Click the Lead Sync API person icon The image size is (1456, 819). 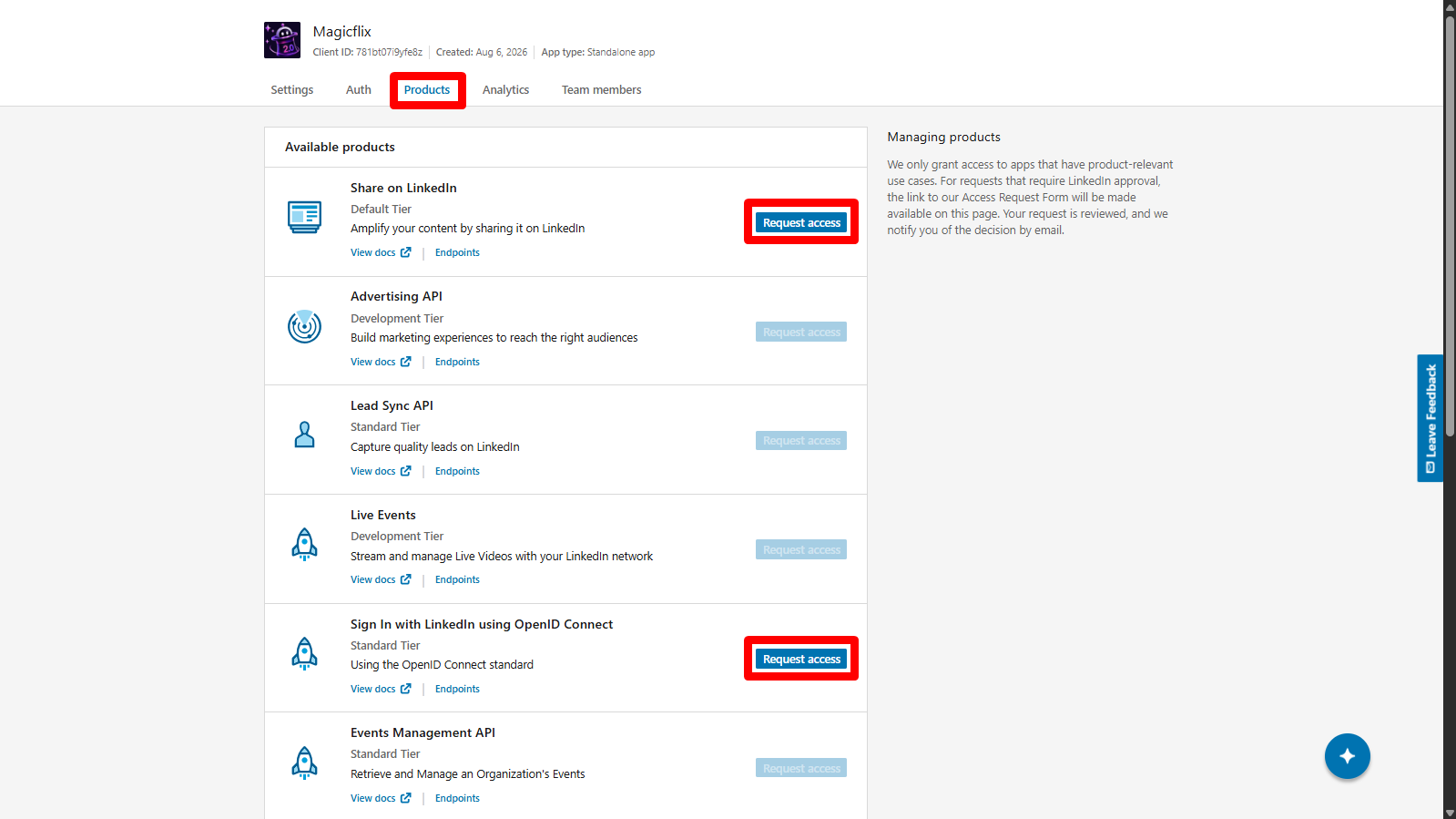[x=304, y=435]
